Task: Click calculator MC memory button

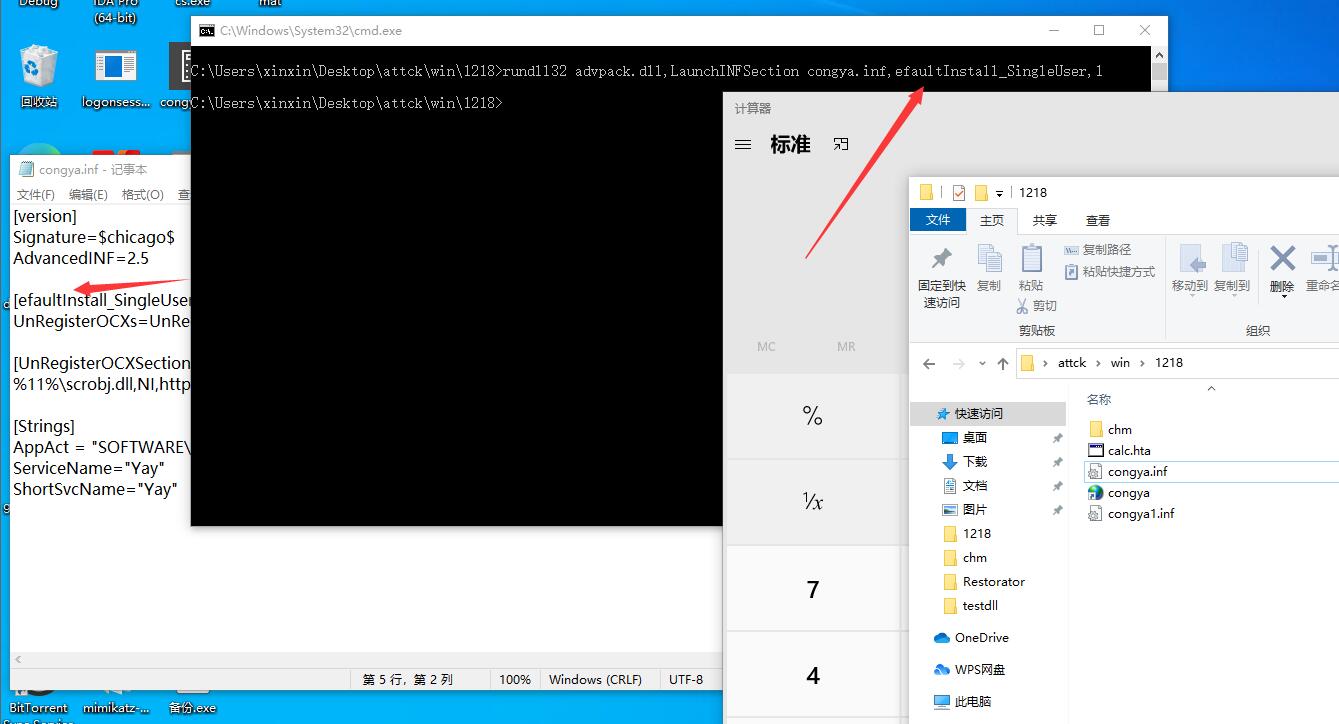Action: tap(766, 347)
